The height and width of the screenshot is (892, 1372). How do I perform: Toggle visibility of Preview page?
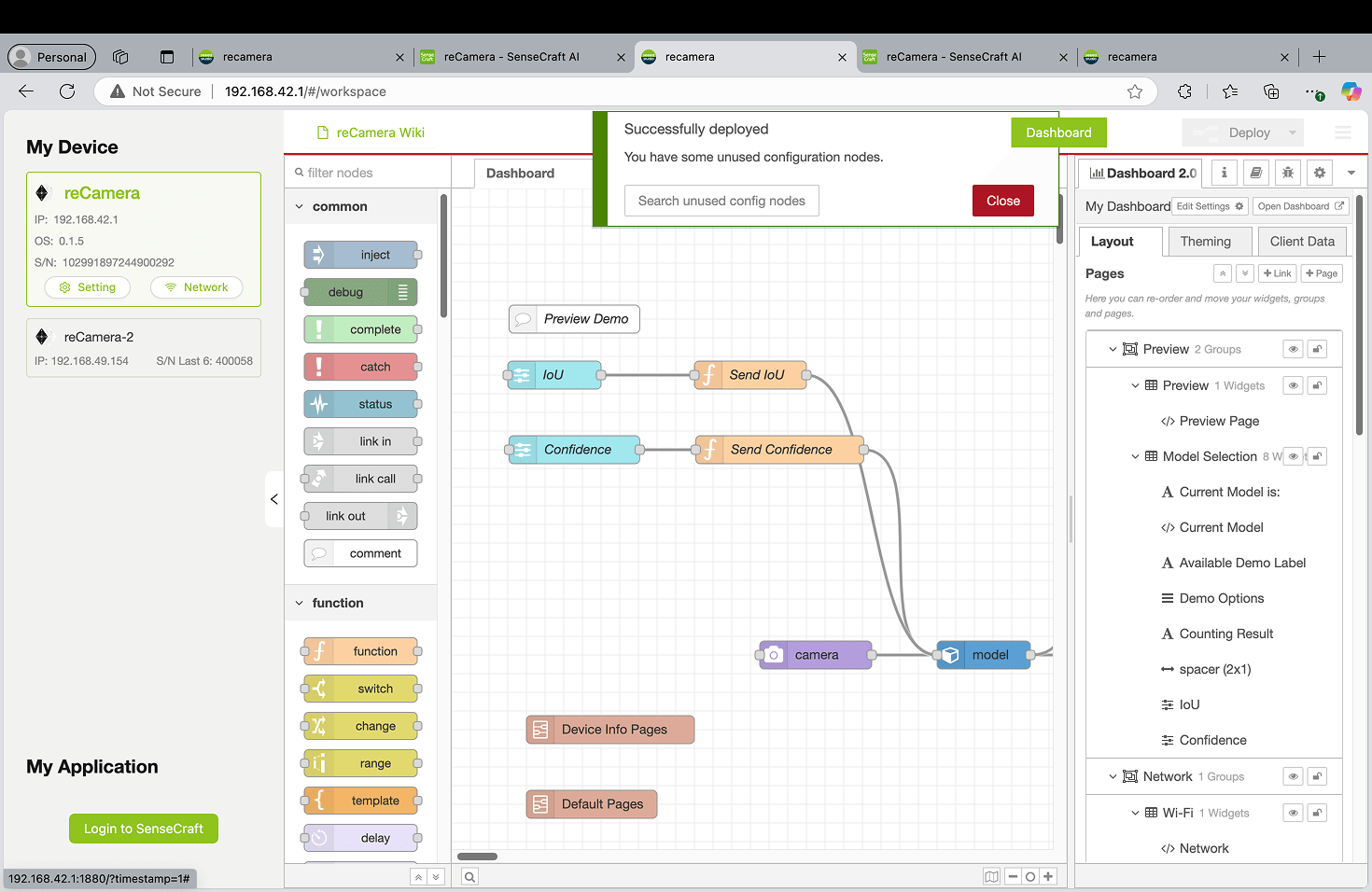pyautogui.click(x=1293, y=349)
